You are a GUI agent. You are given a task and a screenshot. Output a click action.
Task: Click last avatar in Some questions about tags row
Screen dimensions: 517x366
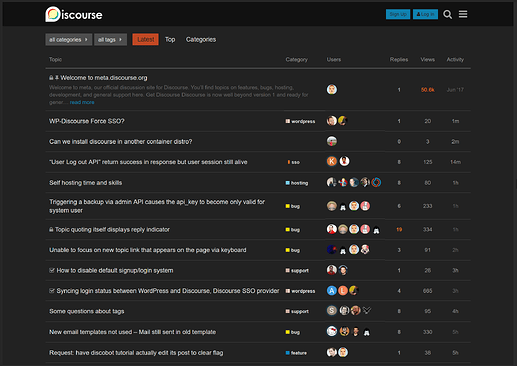coord(367,311)
